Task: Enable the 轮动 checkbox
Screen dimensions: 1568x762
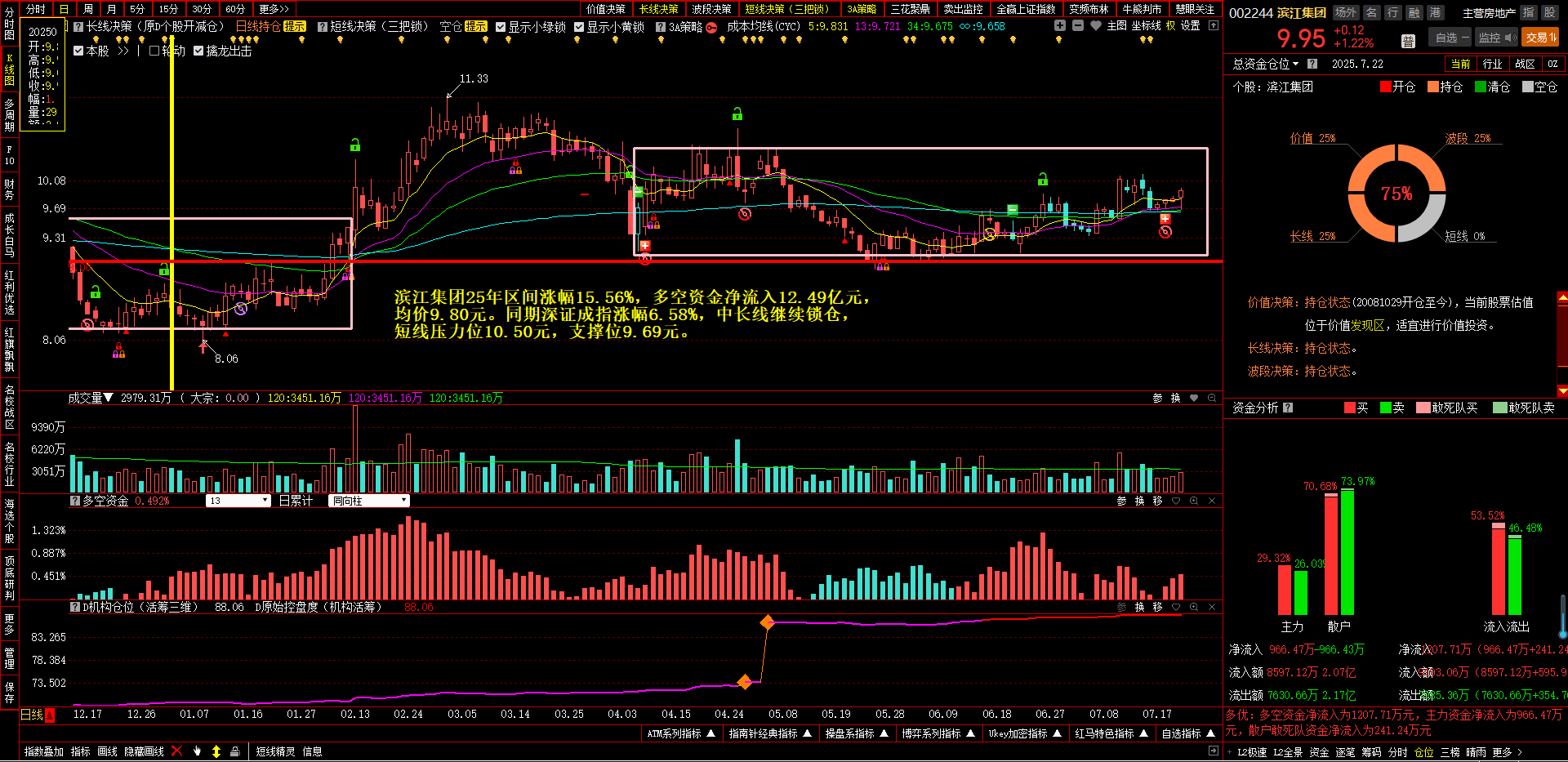Action: 154,51
